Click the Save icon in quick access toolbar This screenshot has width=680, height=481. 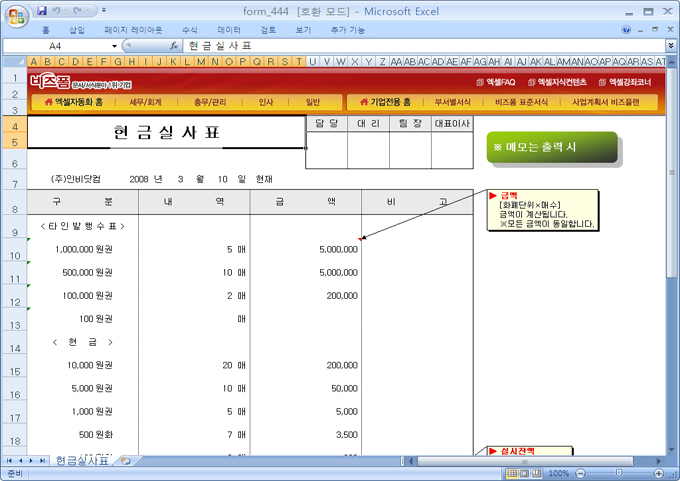[41, 10]
